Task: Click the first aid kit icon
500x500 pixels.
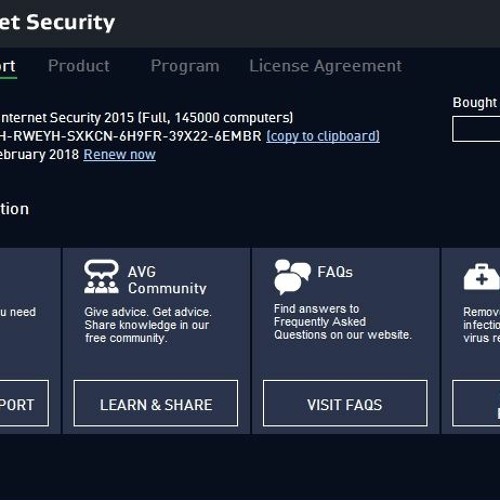Action: (482, 277)
